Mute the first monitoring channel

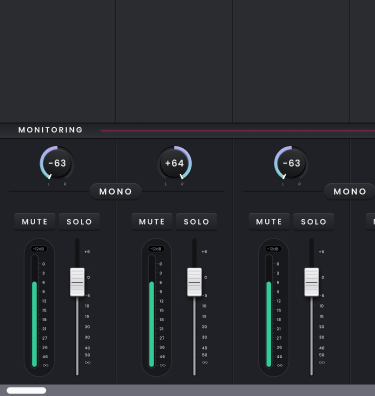point(35,222)
